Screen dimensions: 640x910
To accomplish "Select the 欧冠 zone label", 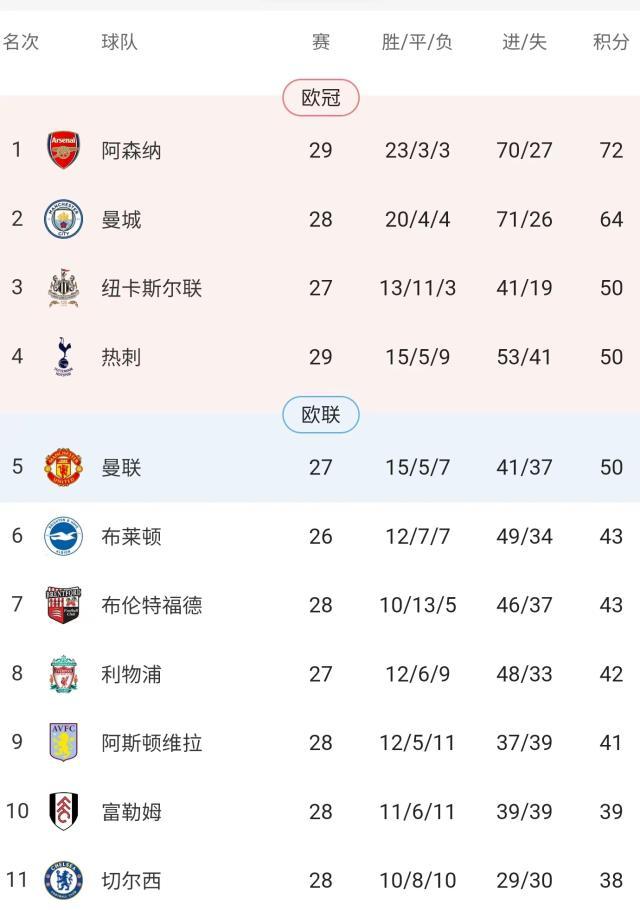I will [x=320, y=97].
